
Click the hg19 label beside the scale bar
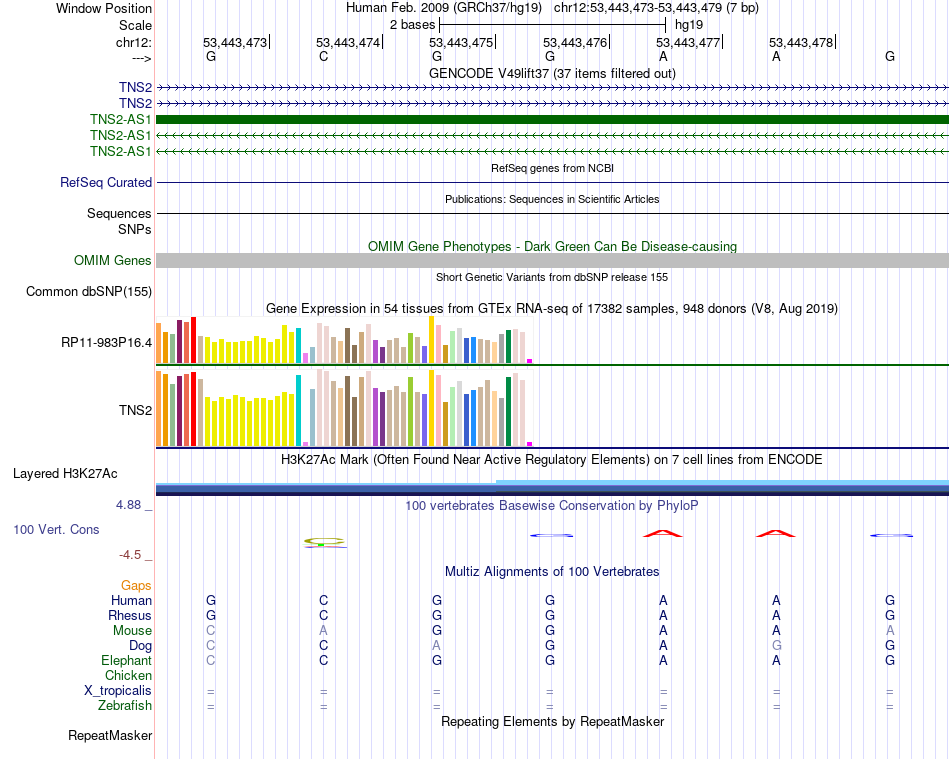tap(689, 25)
